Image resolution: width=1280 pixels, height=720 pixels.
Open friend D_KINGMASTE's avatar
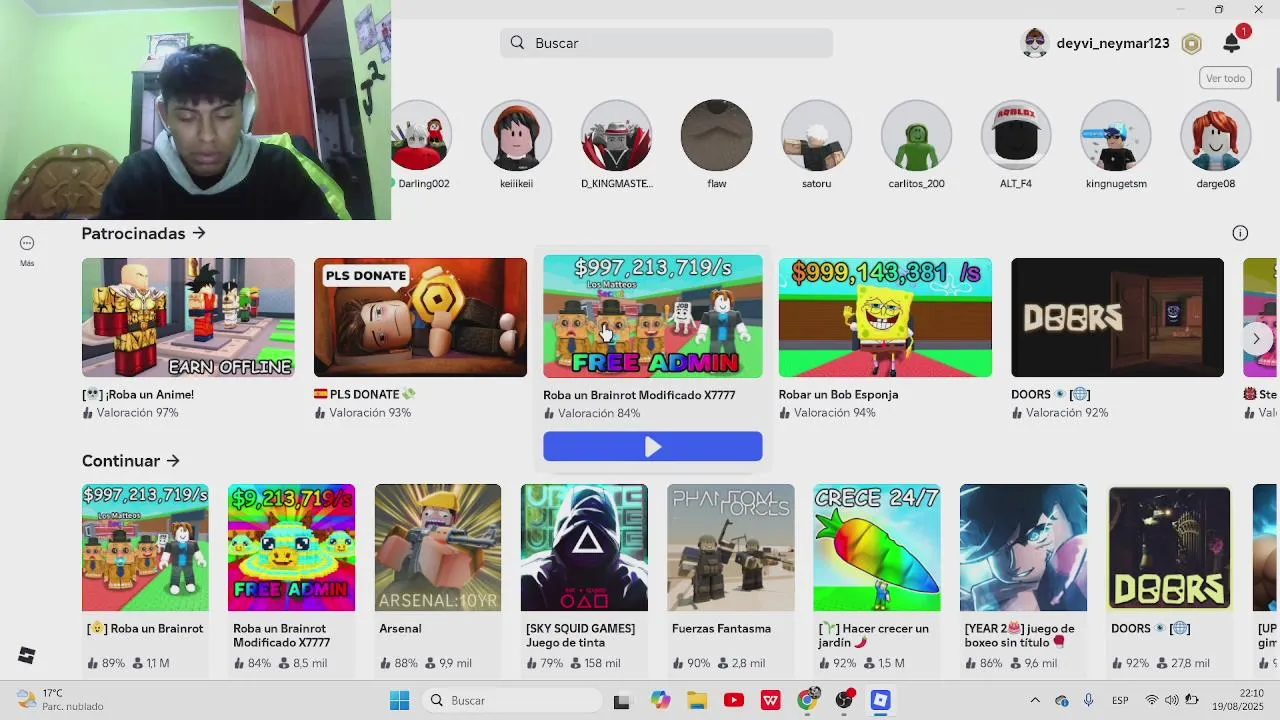(x=617, y=135)
